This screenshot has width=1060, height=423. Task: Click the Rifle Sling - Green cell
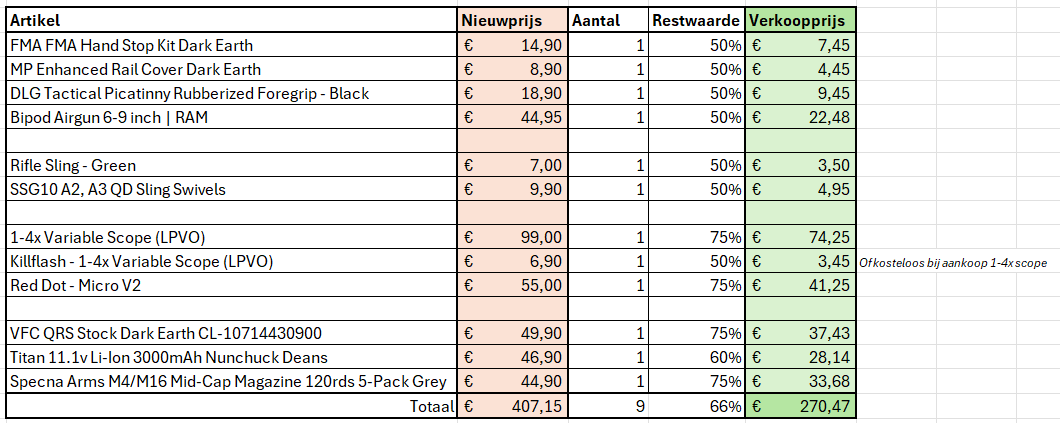point(230,165)
